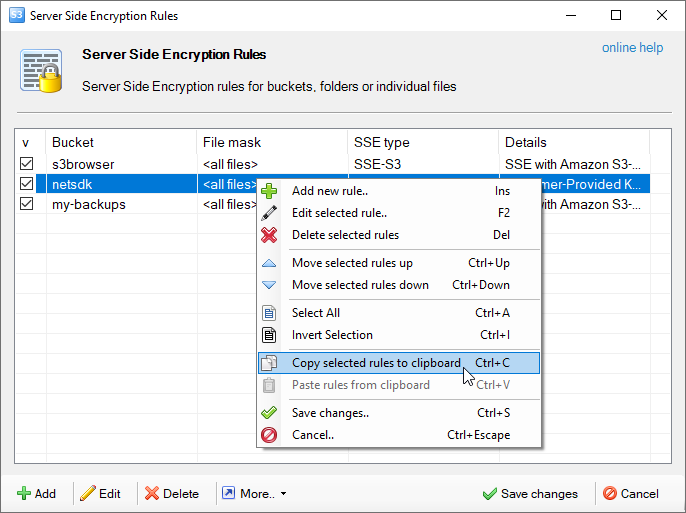This screenshot has height=513, width=686.
Task: Click the copy pages icon in context menu
Action: [269, 363]
